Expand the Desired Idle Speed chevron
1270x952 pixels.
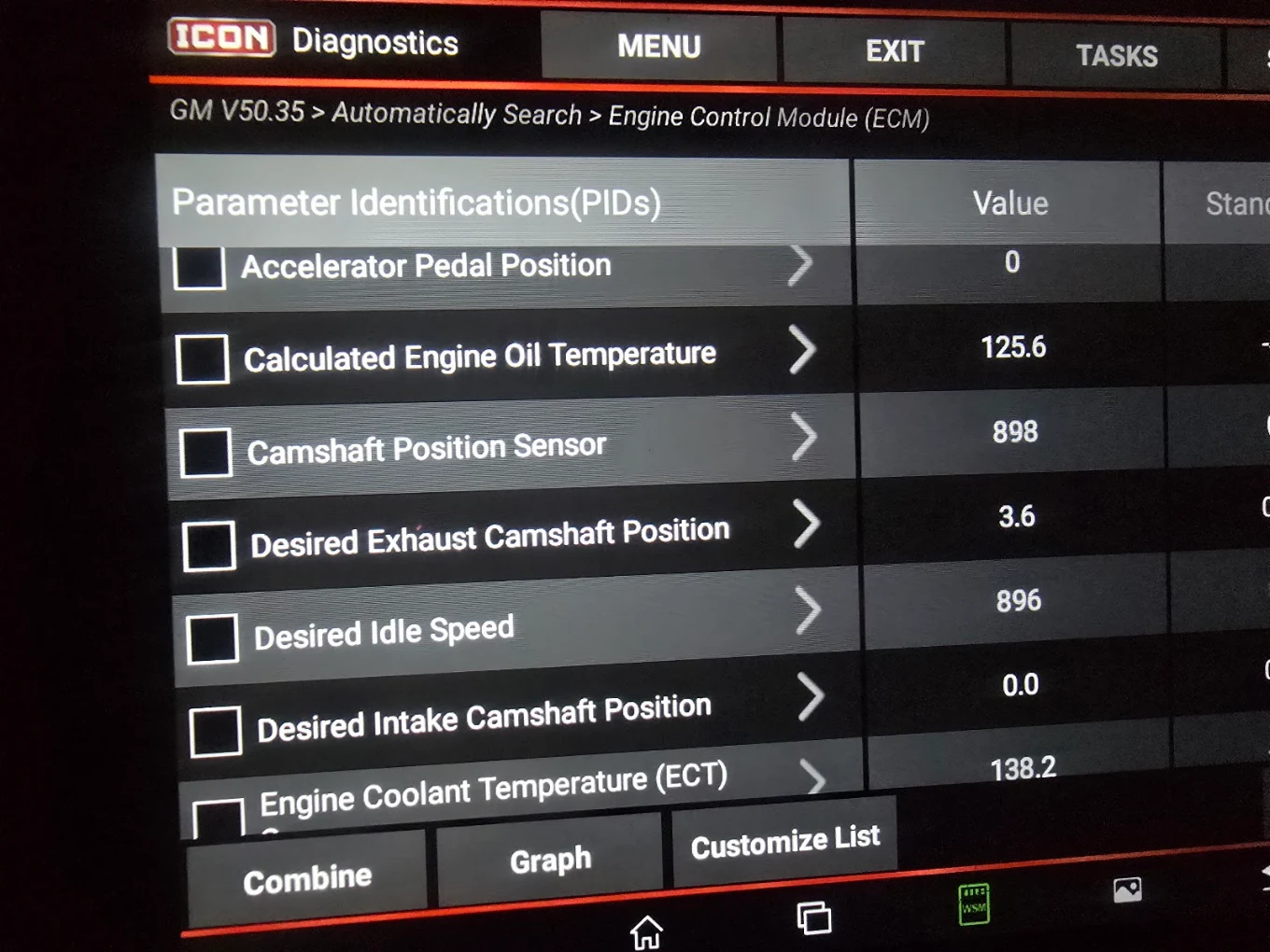click(x=809, y=610)
